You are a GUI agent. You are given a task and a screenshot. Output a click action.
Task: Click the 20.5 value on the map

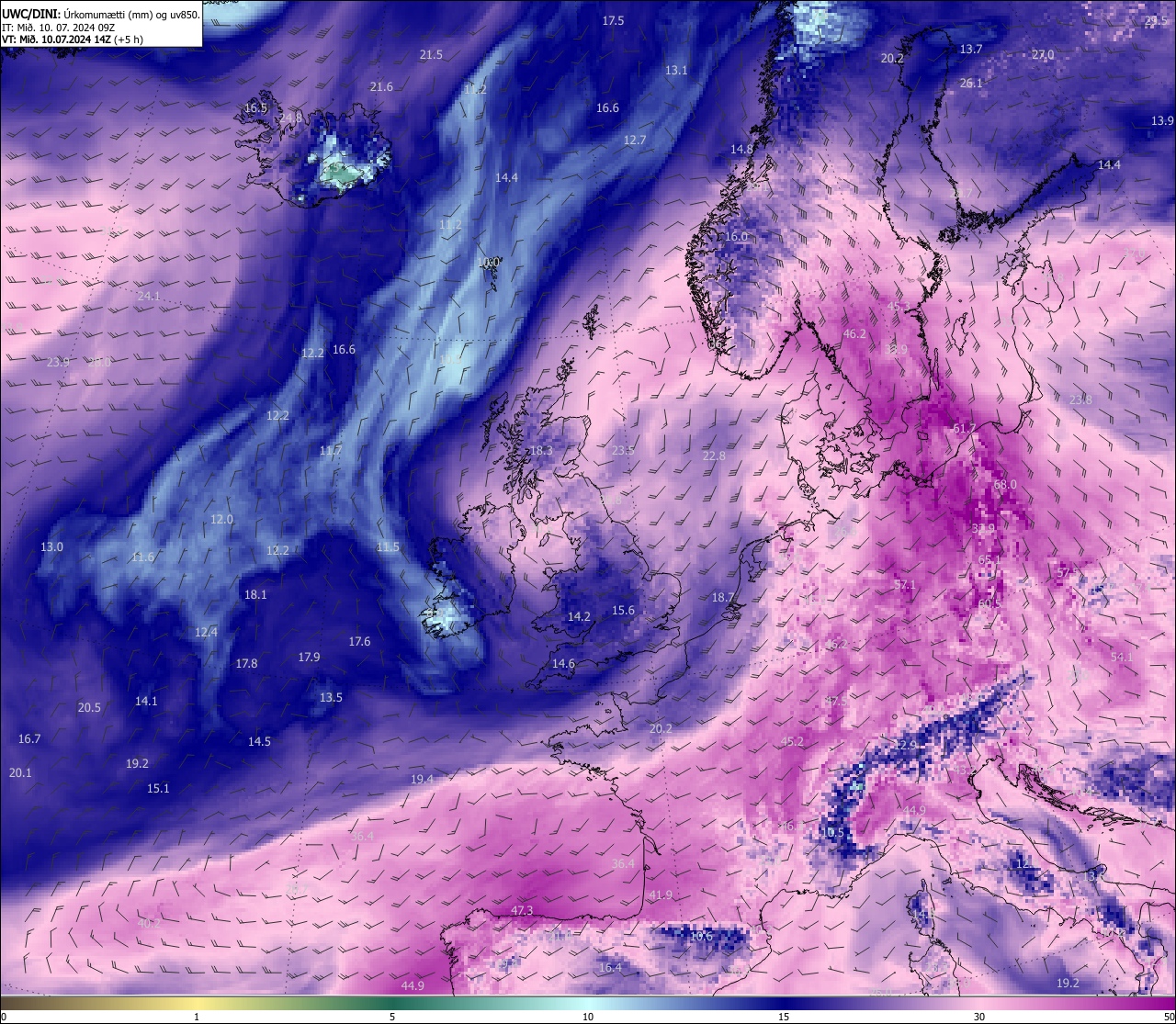click(x=89, y=707)
